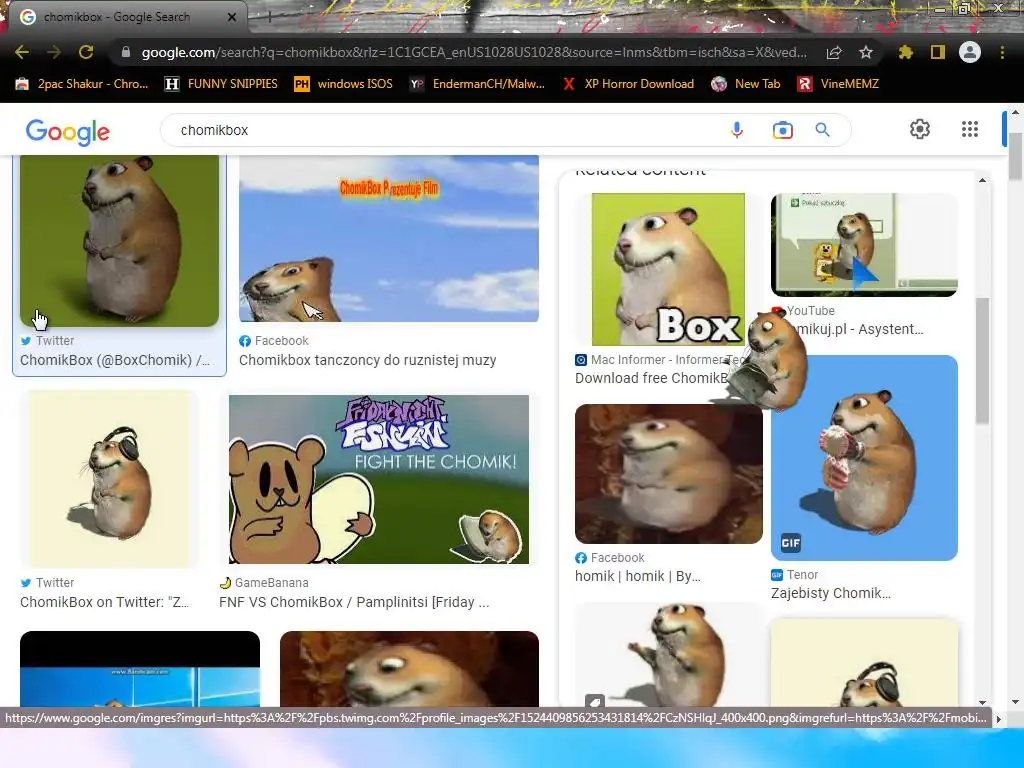Click the lock icon in the address bar

(126, 52)
